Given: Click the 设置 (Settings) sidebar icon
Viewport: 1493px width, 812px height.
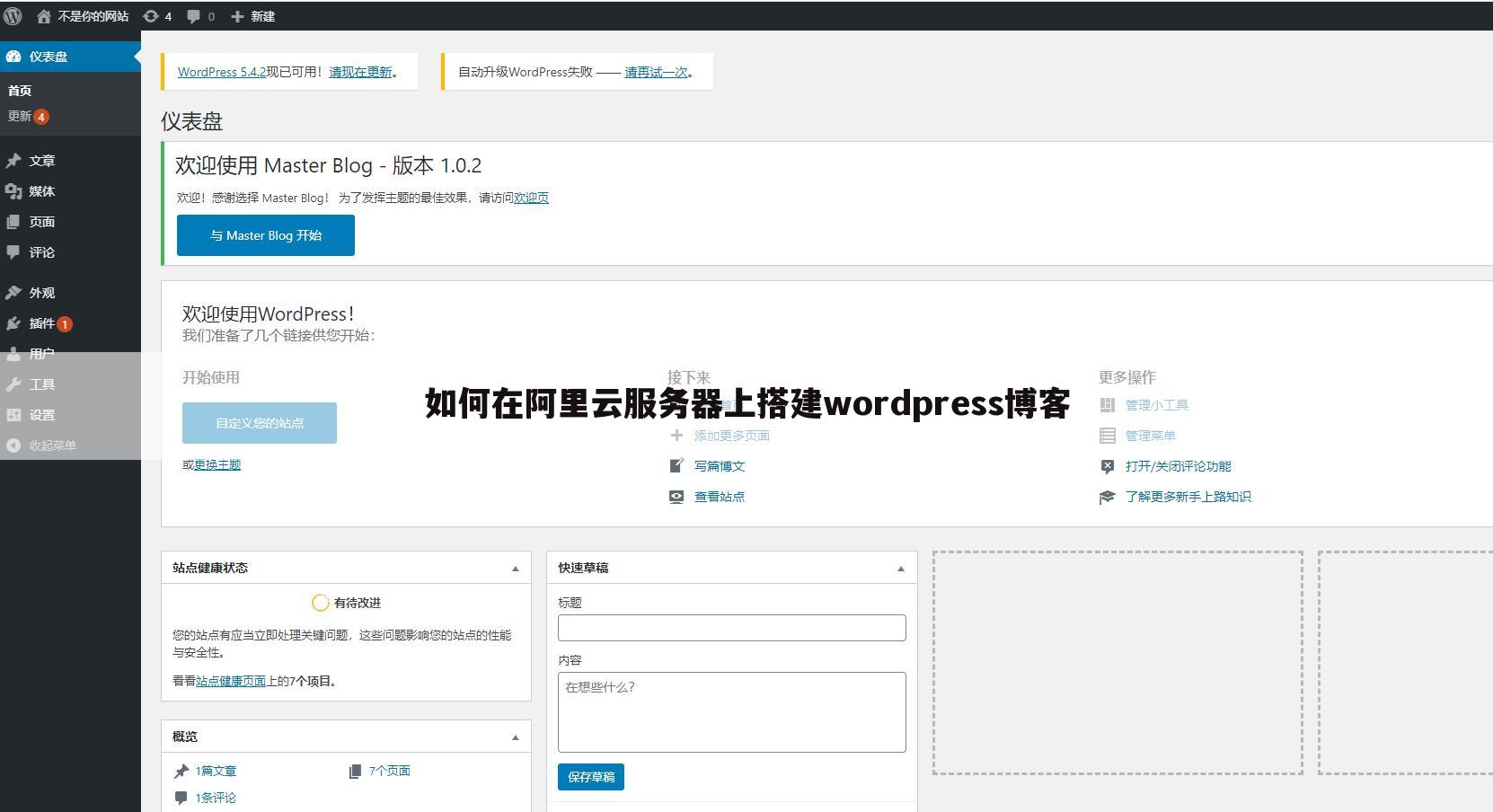Looking at the screenshot, I should pyautogui.click(x=14, y=415).
